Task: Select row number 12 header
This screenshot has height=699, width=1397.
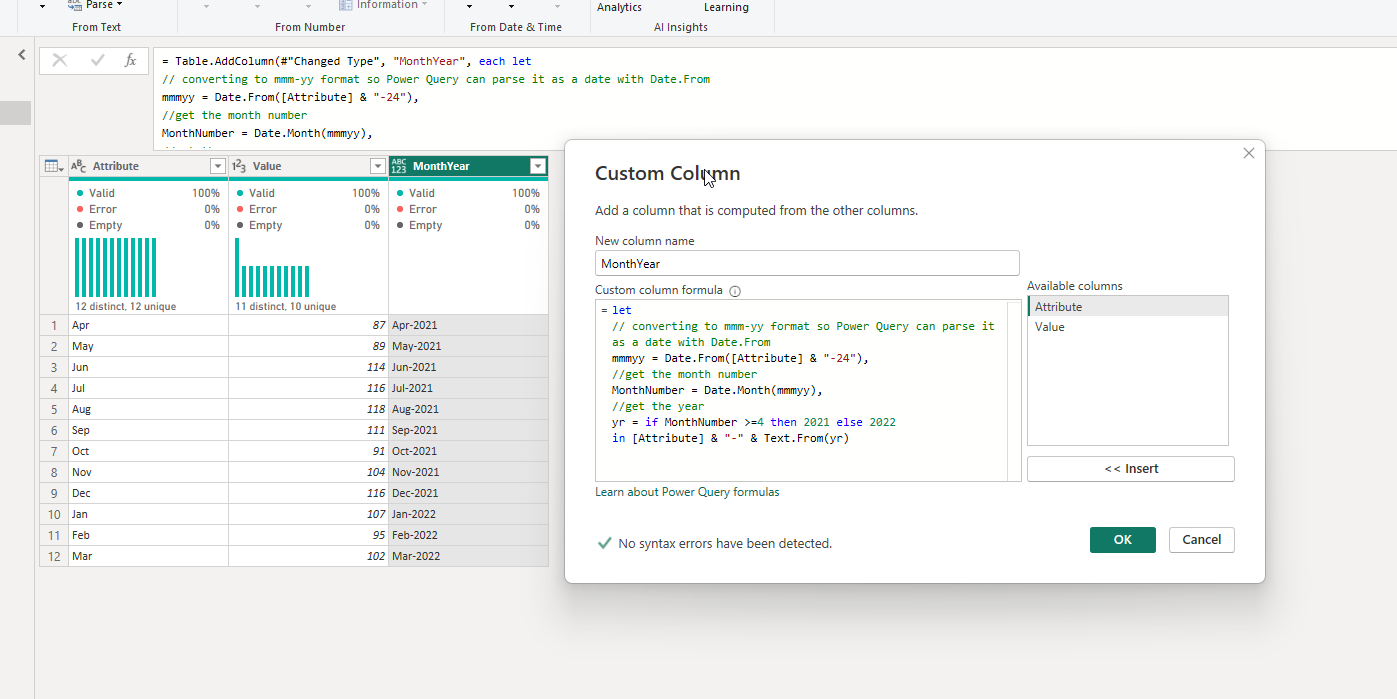Action: [x=54, y=556]
